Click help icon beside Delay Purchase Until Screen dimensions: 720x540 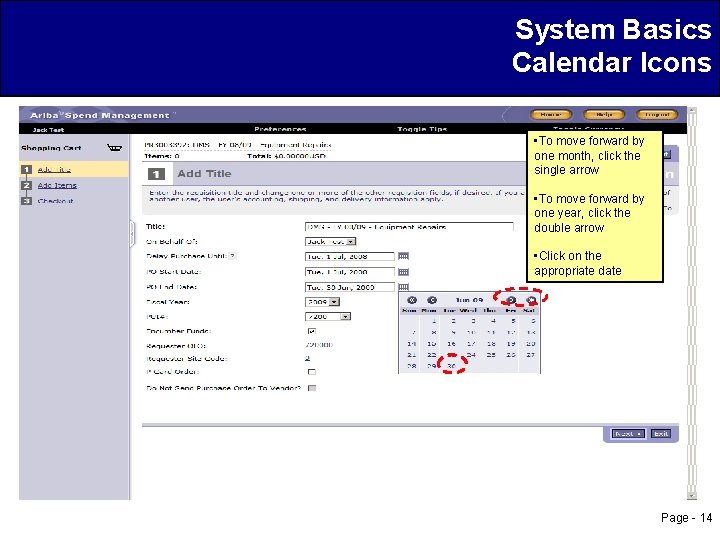coord(233,256)
